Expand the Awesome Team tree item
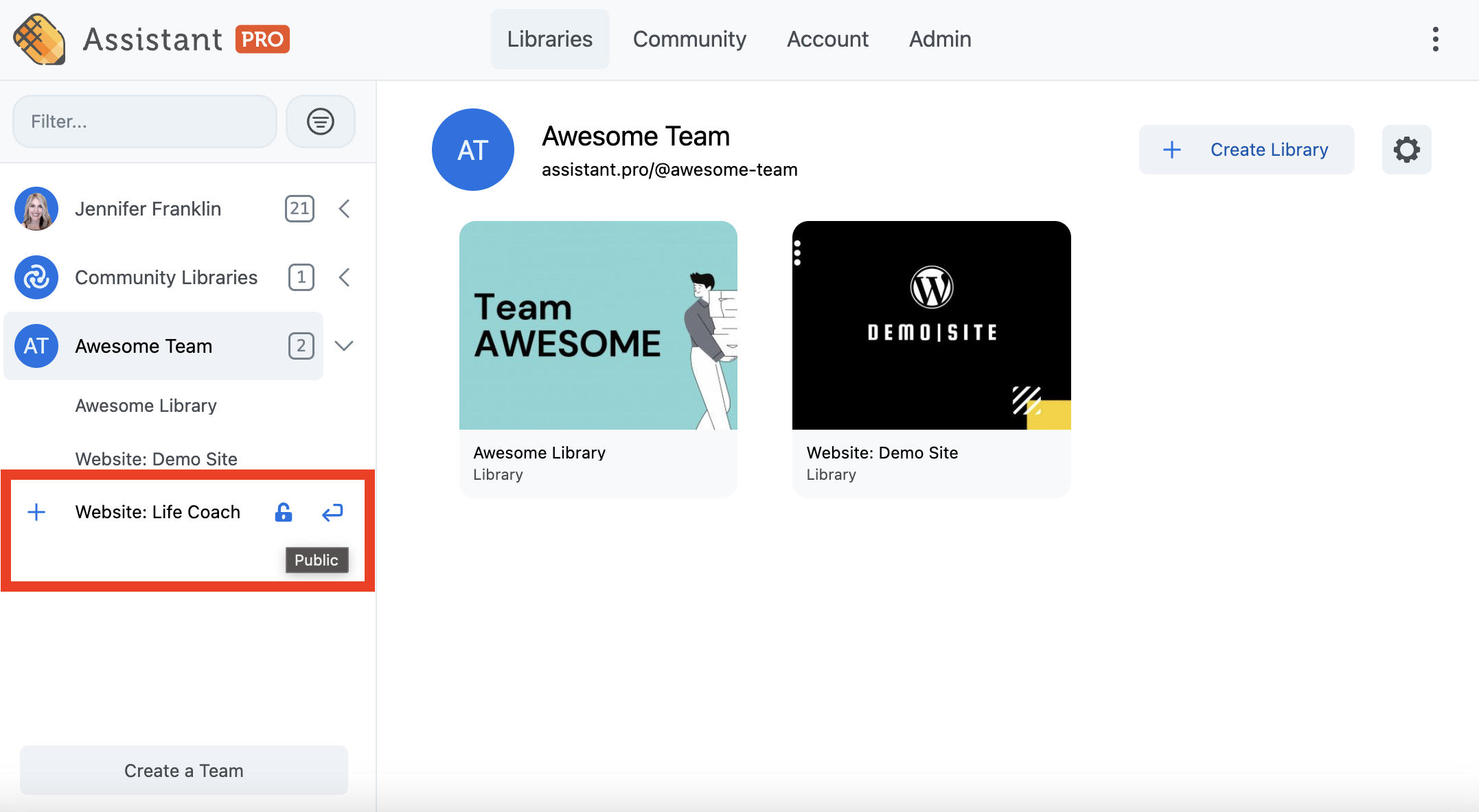The width and height of the screenshot is (1479, 812). coord(343,346)
